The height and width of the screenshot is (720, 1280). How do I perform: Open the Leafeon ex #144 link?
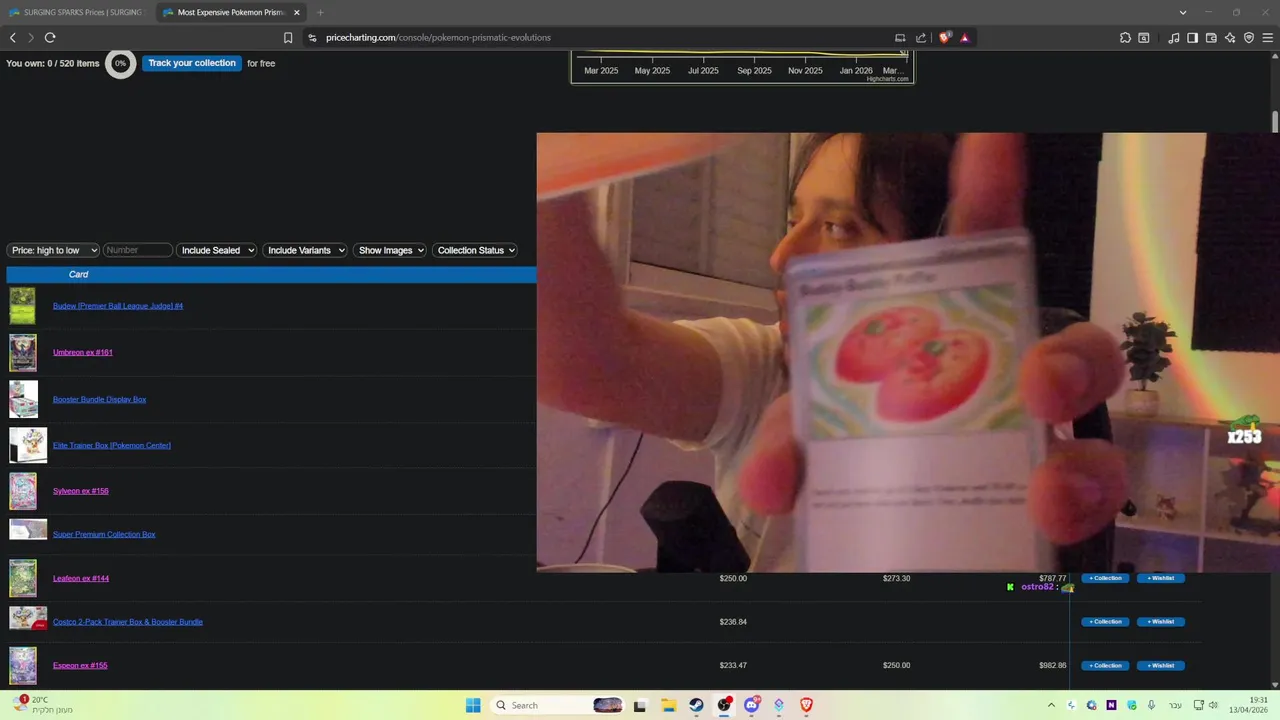point(81,578)
